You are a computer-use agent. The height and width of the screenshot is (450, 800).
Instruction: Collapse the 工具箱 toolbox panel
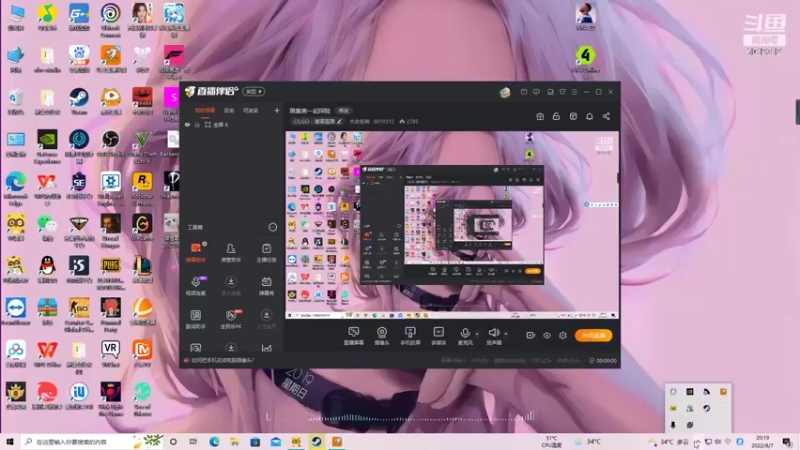(x=273, y=227)
